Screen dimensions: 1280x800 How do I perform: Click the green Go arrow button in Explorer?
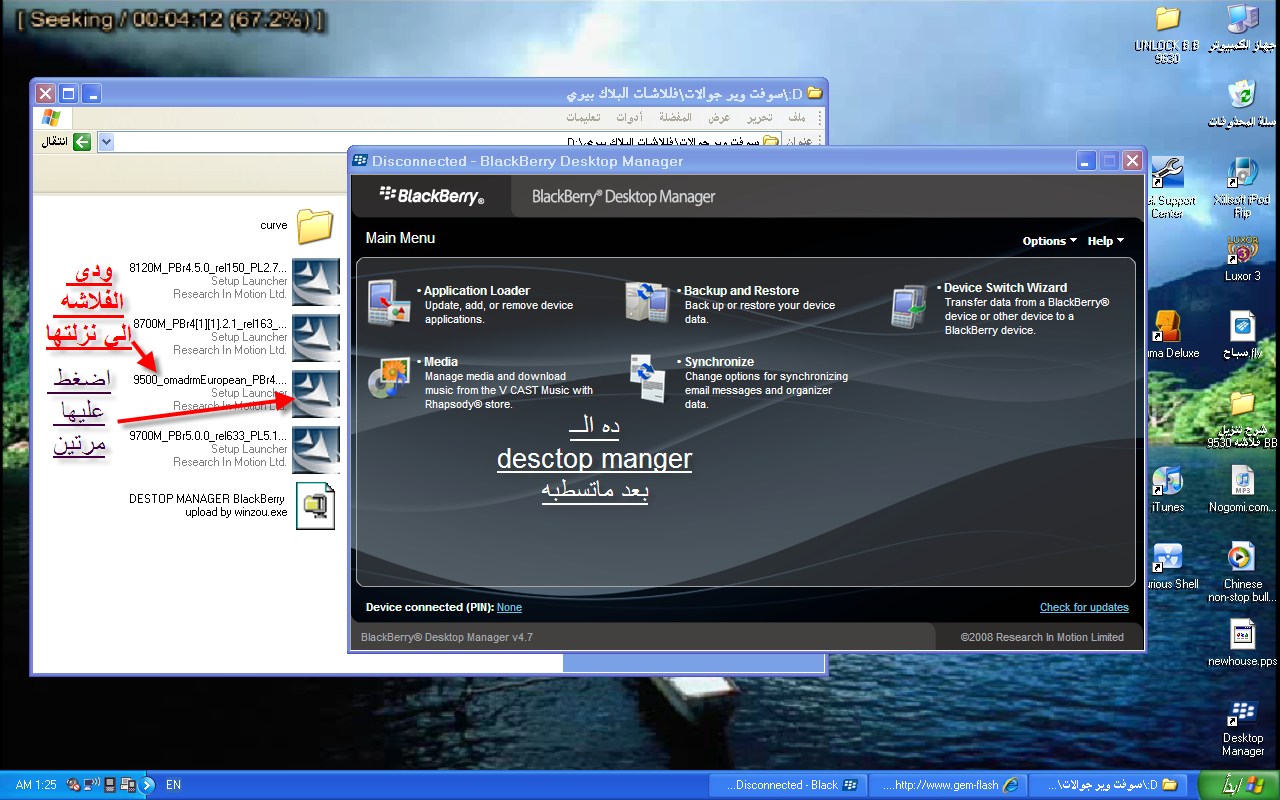point(82,142)
